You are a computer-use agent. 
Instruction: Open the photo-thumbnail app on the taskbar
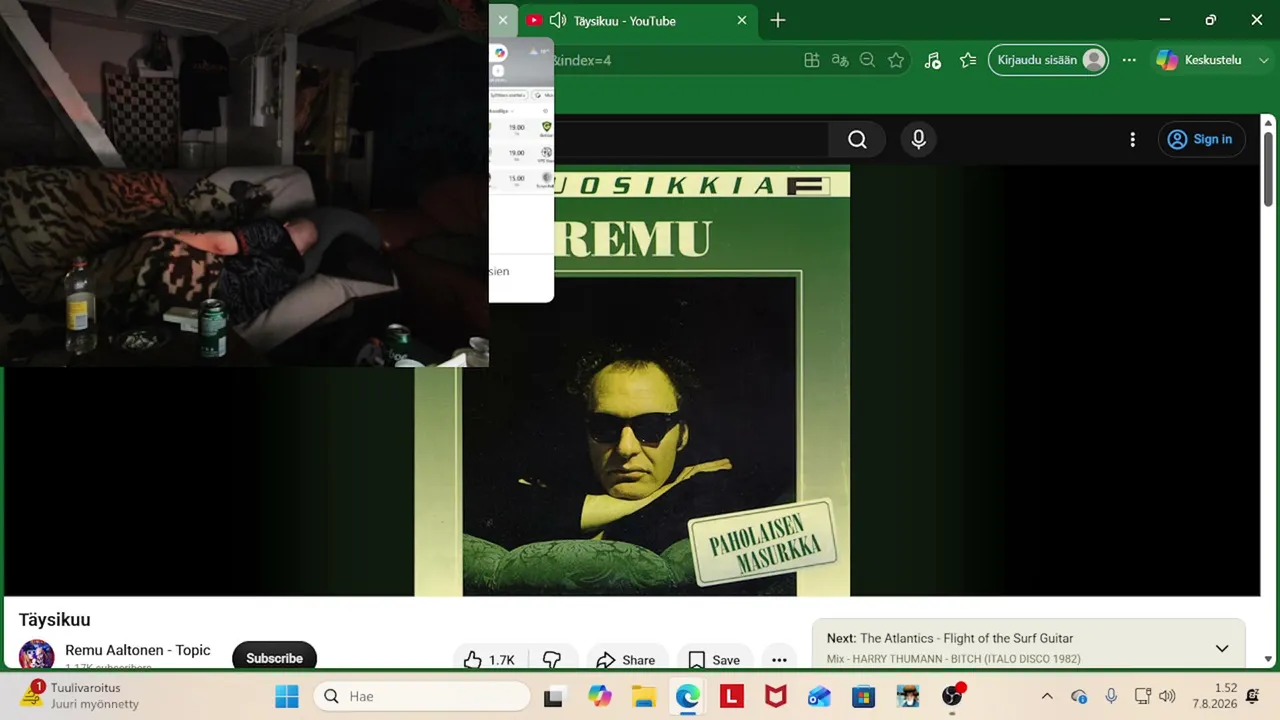point(908,696)
